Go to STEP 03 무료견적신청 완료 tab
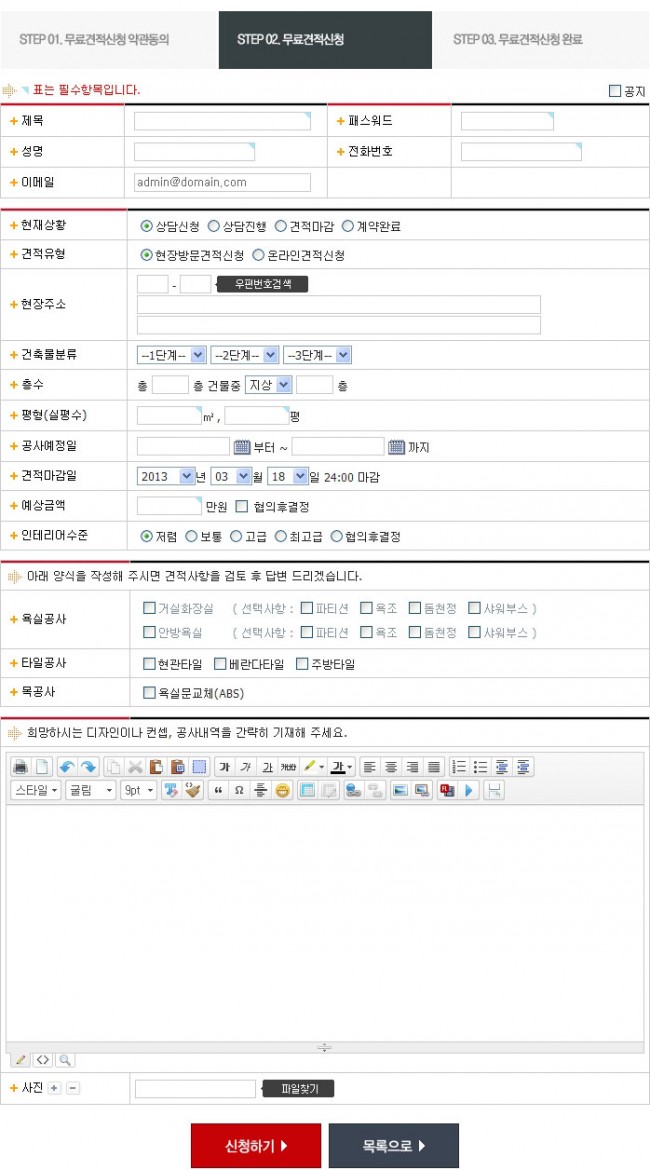This screenshot has width=650, height=1170. (541, 40)
